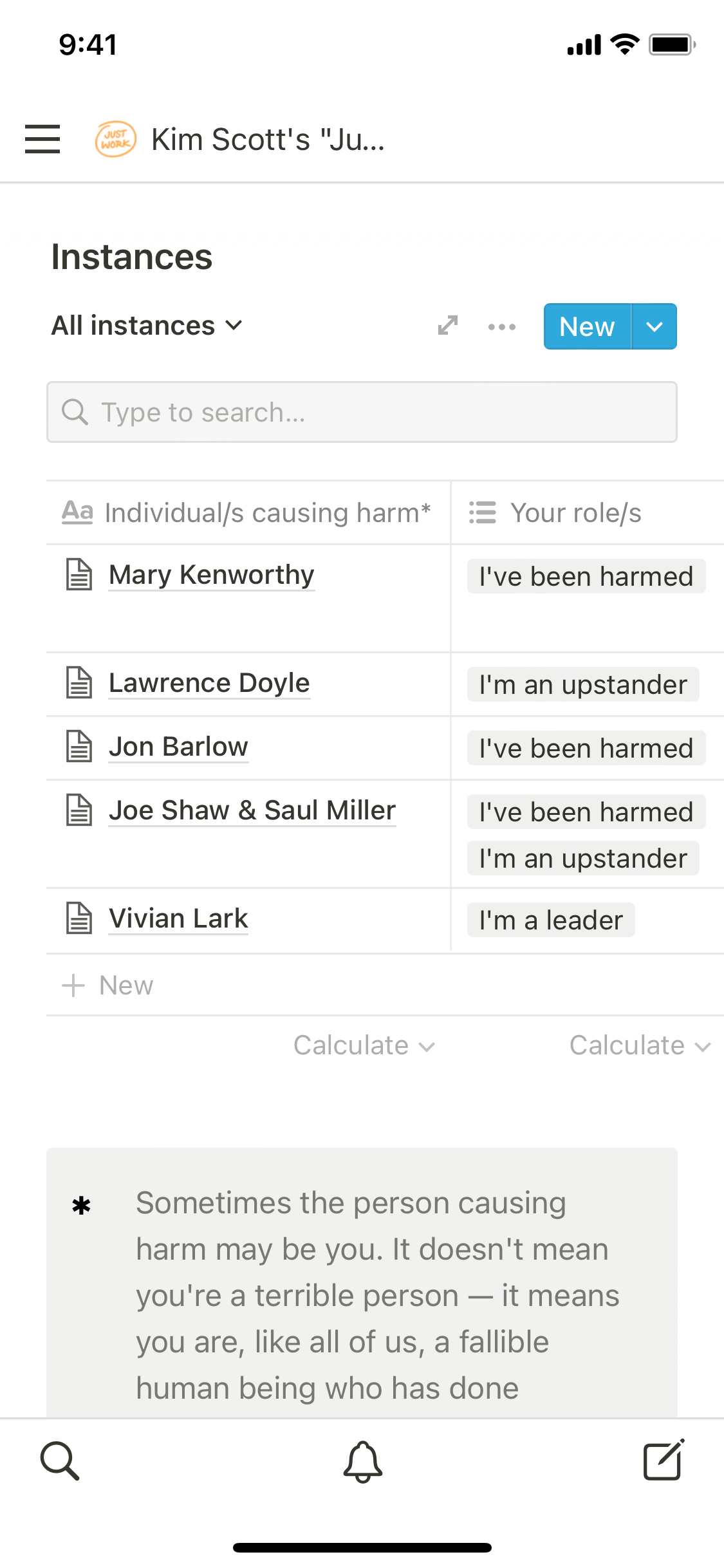The height and width of the screenshot is (1568, 724).
Task: Open the All instances view switcher
Action: 147,326
